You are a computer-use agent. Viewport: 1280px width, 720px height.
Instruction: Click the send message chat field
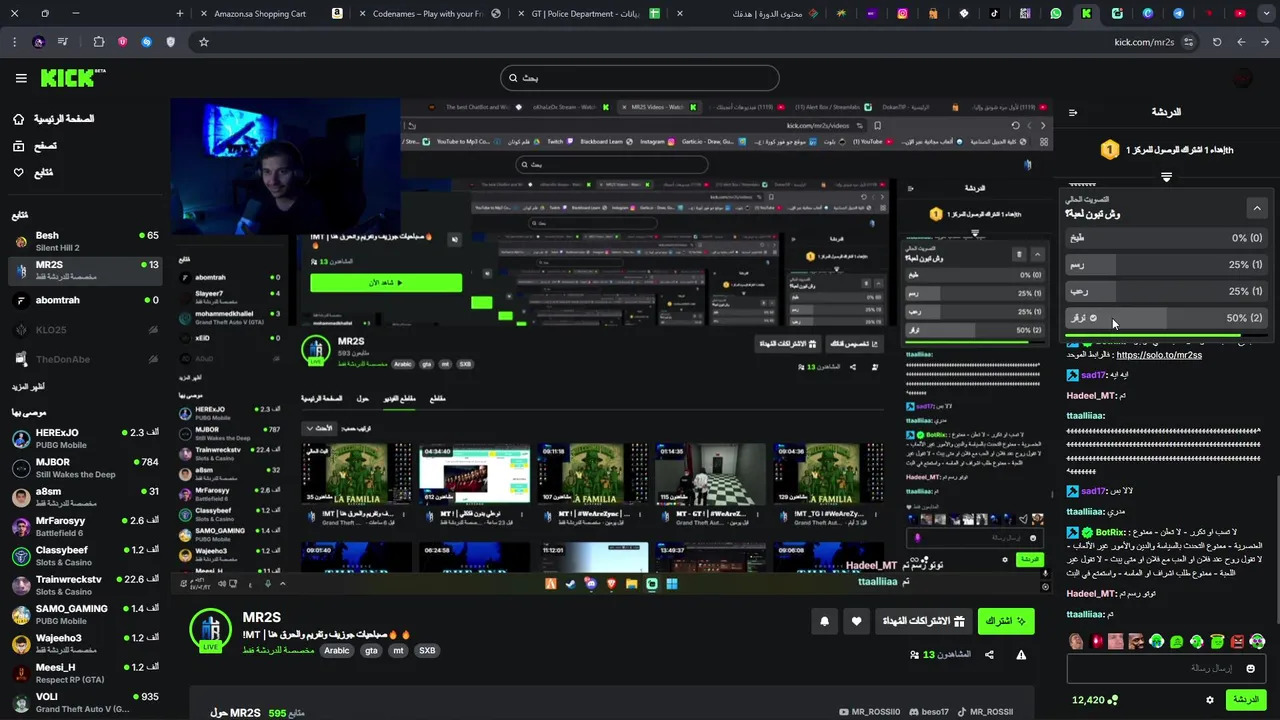coord(1166,668)
